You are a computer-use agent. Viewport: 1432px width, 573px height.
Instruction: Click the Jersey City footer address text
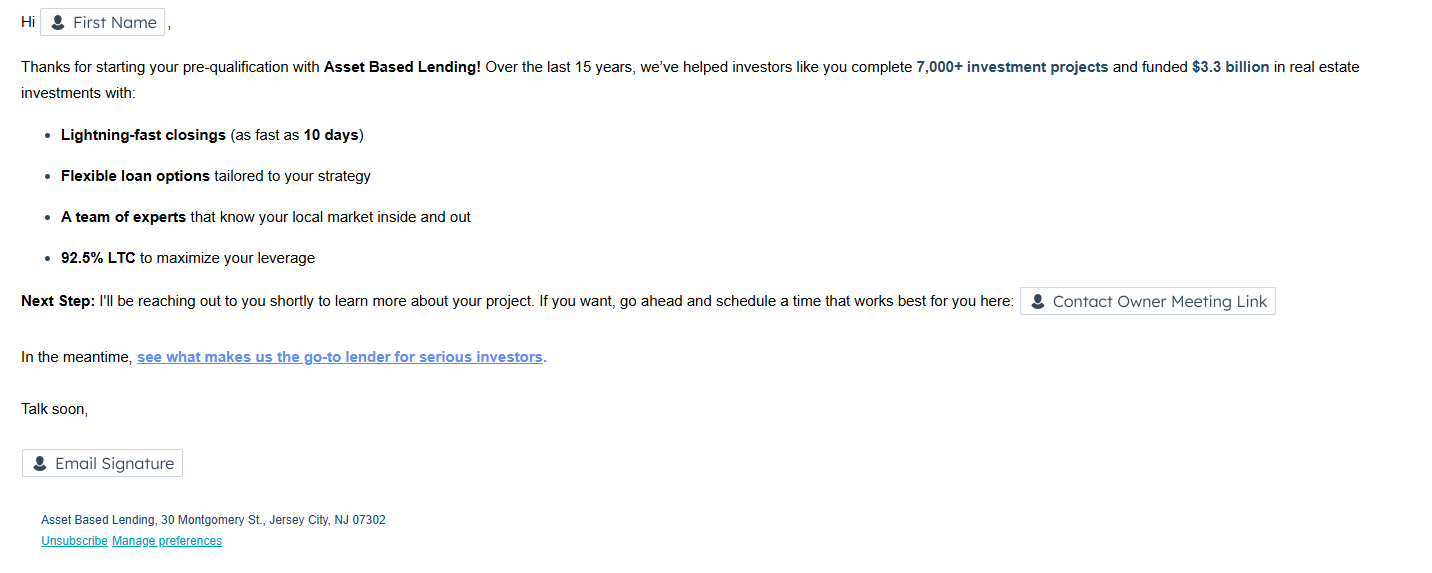(213, 520)
